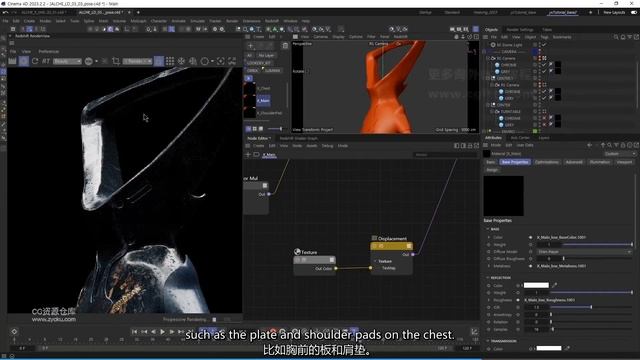The width and height of the screenshot is (640, 360).
Task: Click the All filter in Material Manager
Action: [x=249, y=56]
